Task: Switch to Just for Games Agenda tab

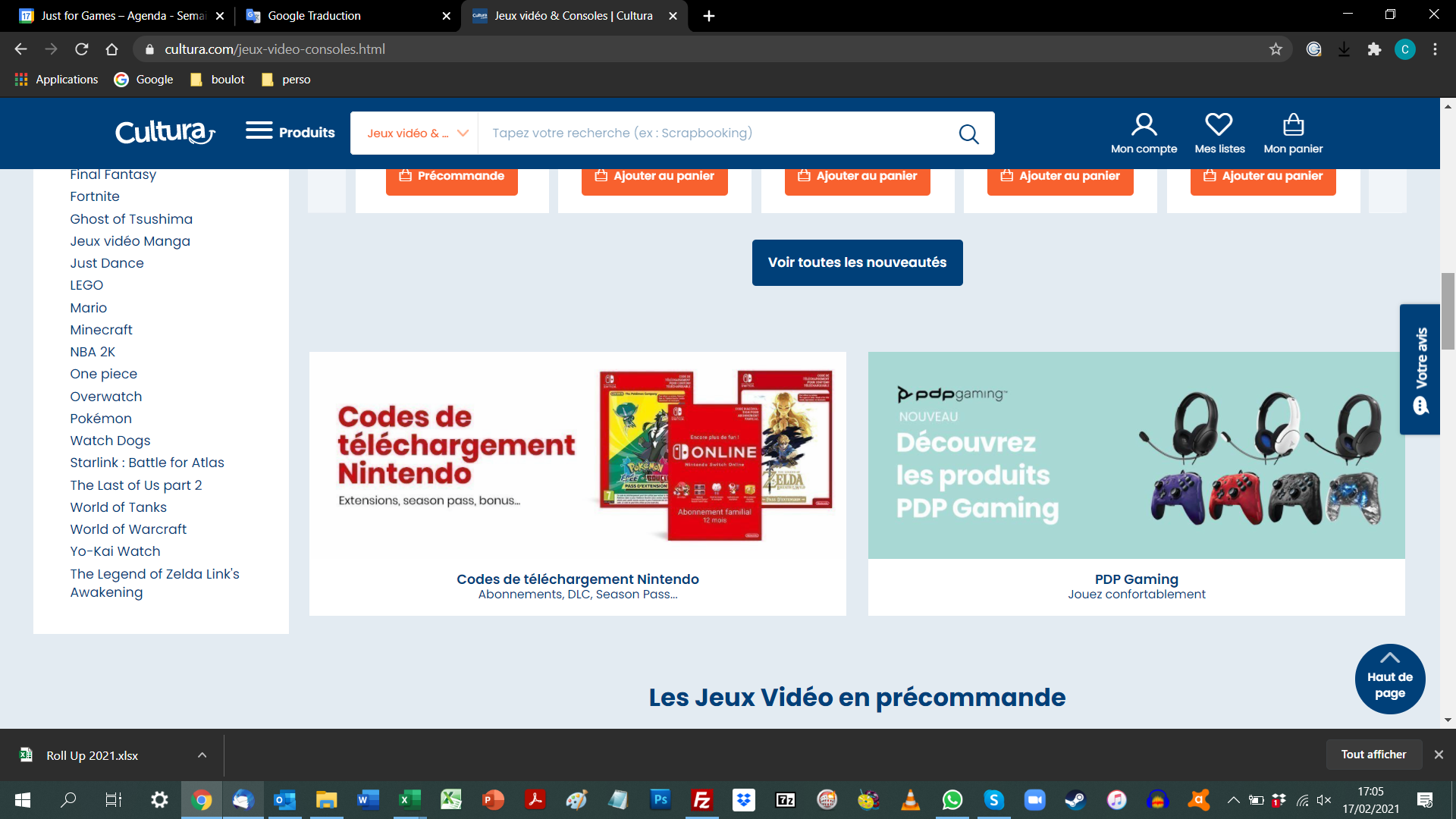Action: coord(121,16)
